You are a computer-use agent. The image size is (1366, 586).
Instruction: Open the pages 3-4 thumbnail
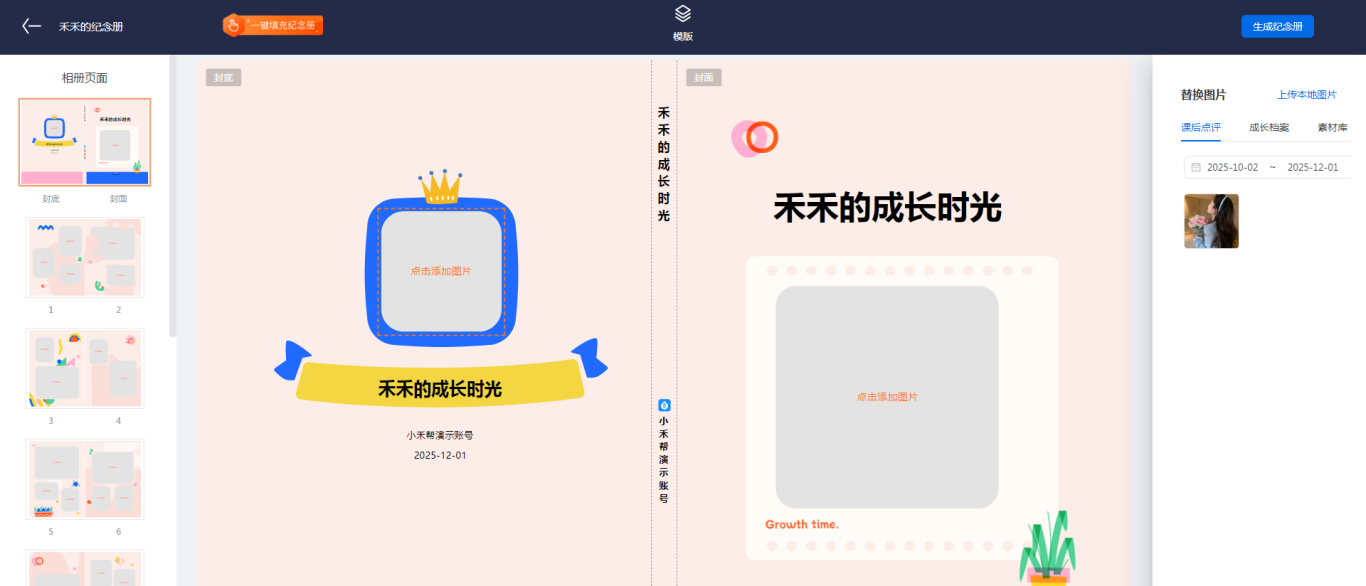tap(84, 368)
